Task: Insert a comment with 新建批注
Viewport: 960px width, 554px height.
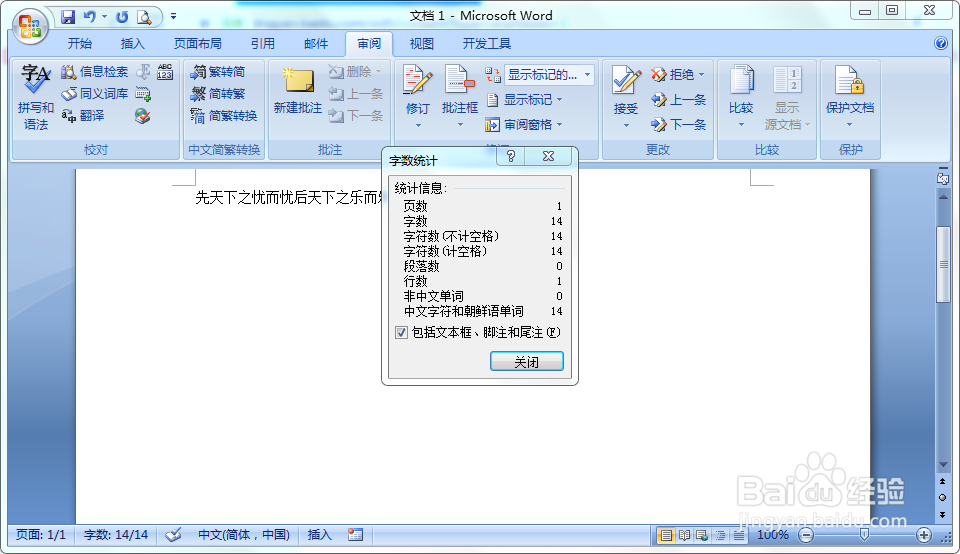Action: point(298,91)
